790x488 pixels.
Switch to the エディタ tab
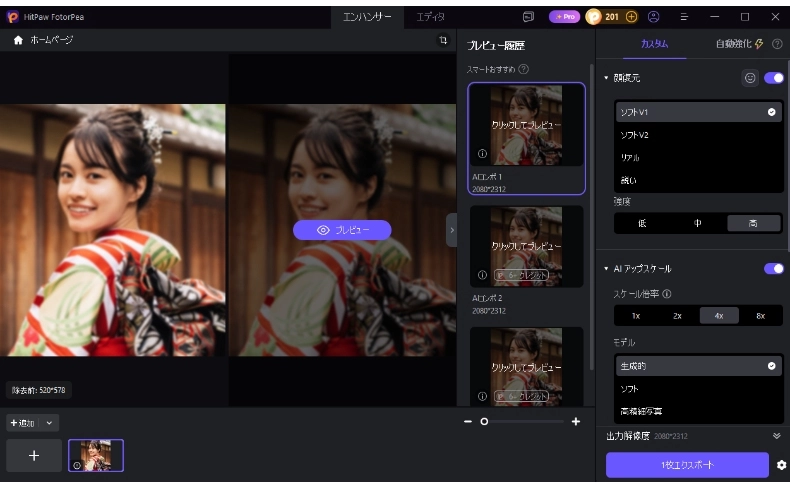click(431, 17)
